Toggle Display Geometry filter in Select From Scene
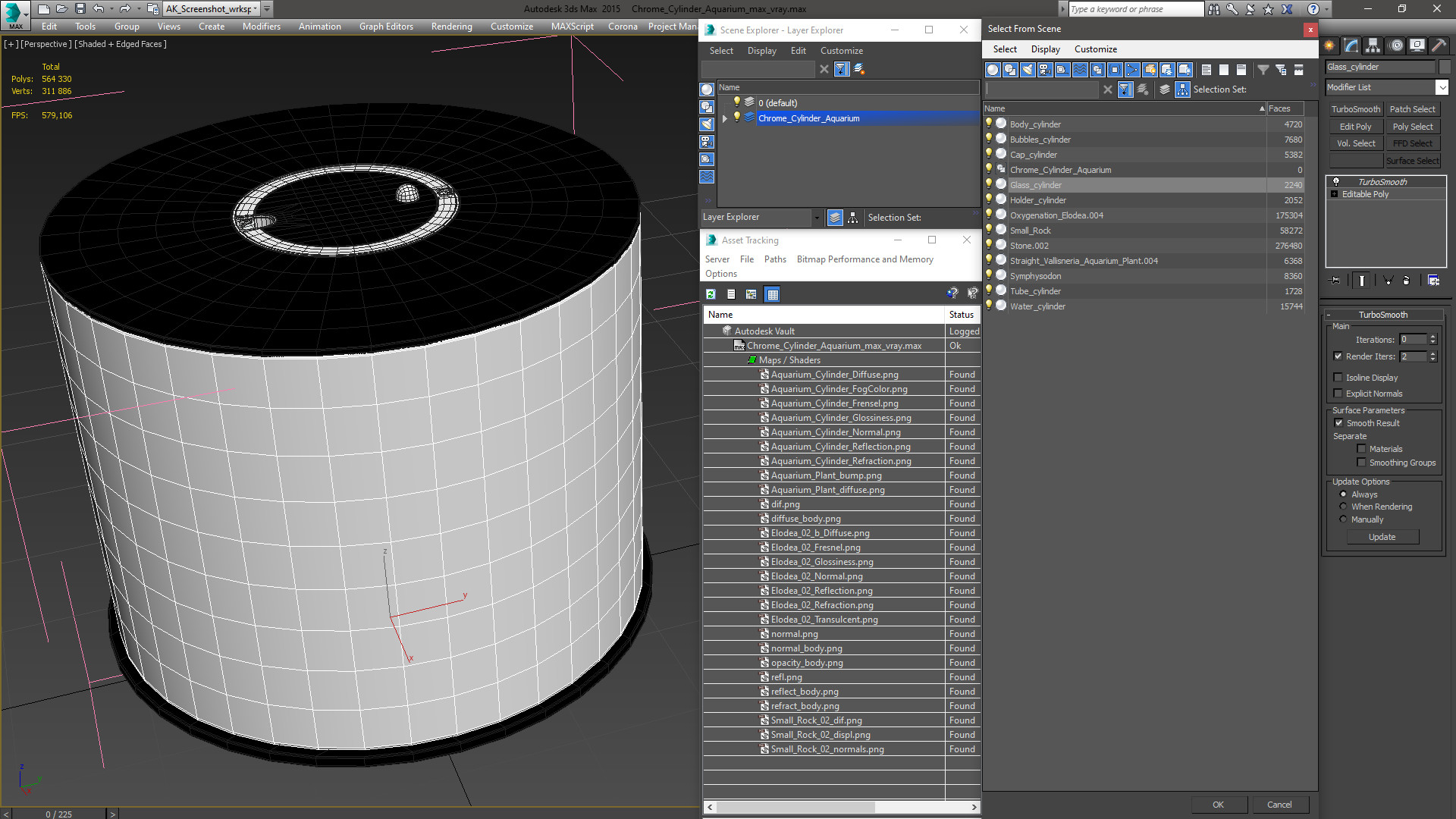 [x=993, y=70]
